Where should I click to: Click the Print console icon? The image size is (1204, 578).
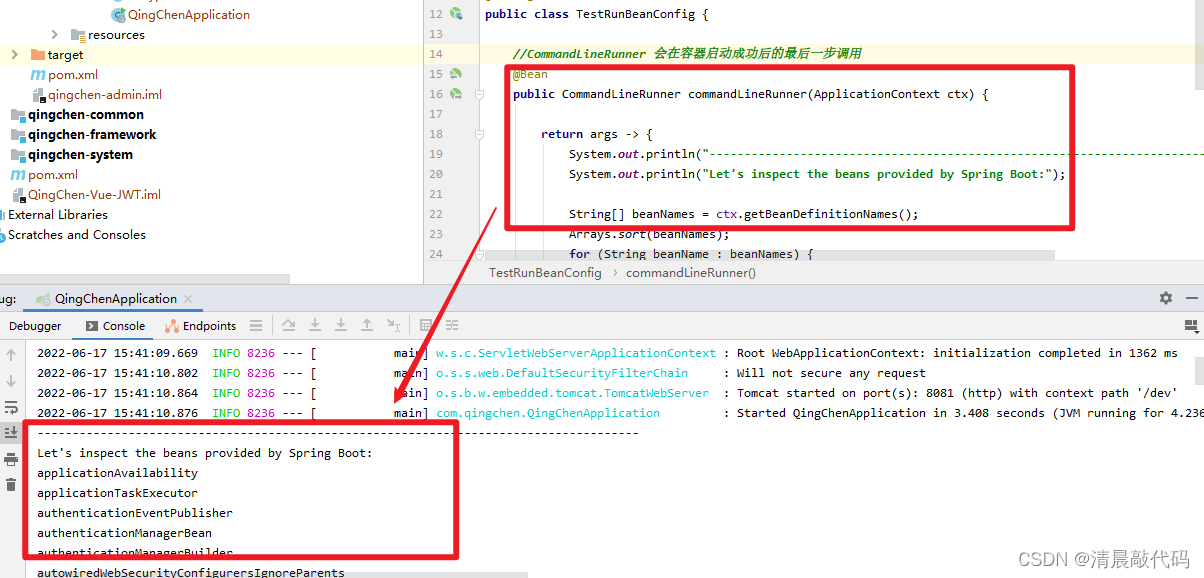tap(11, 459)
